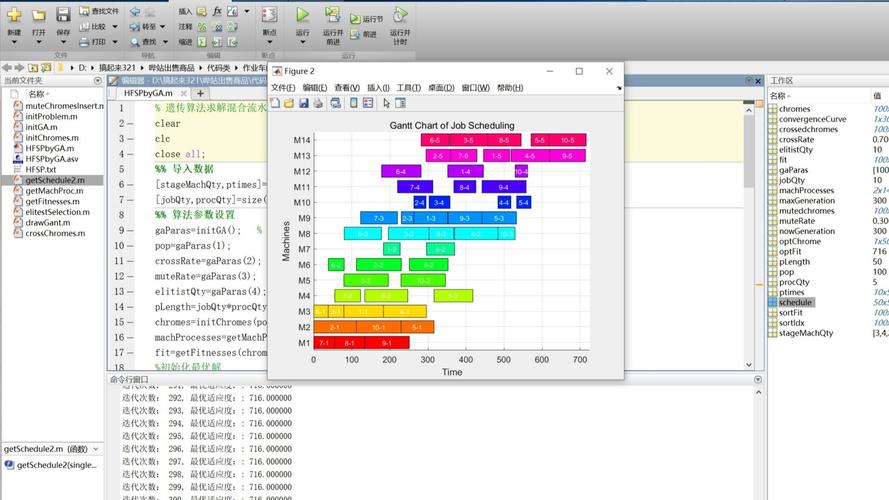The height and width of the screenshot is (500, 889).
Task: Toggle the Edit Plot arrow tool
Action: pyautogui.click(x=386, y=103)
